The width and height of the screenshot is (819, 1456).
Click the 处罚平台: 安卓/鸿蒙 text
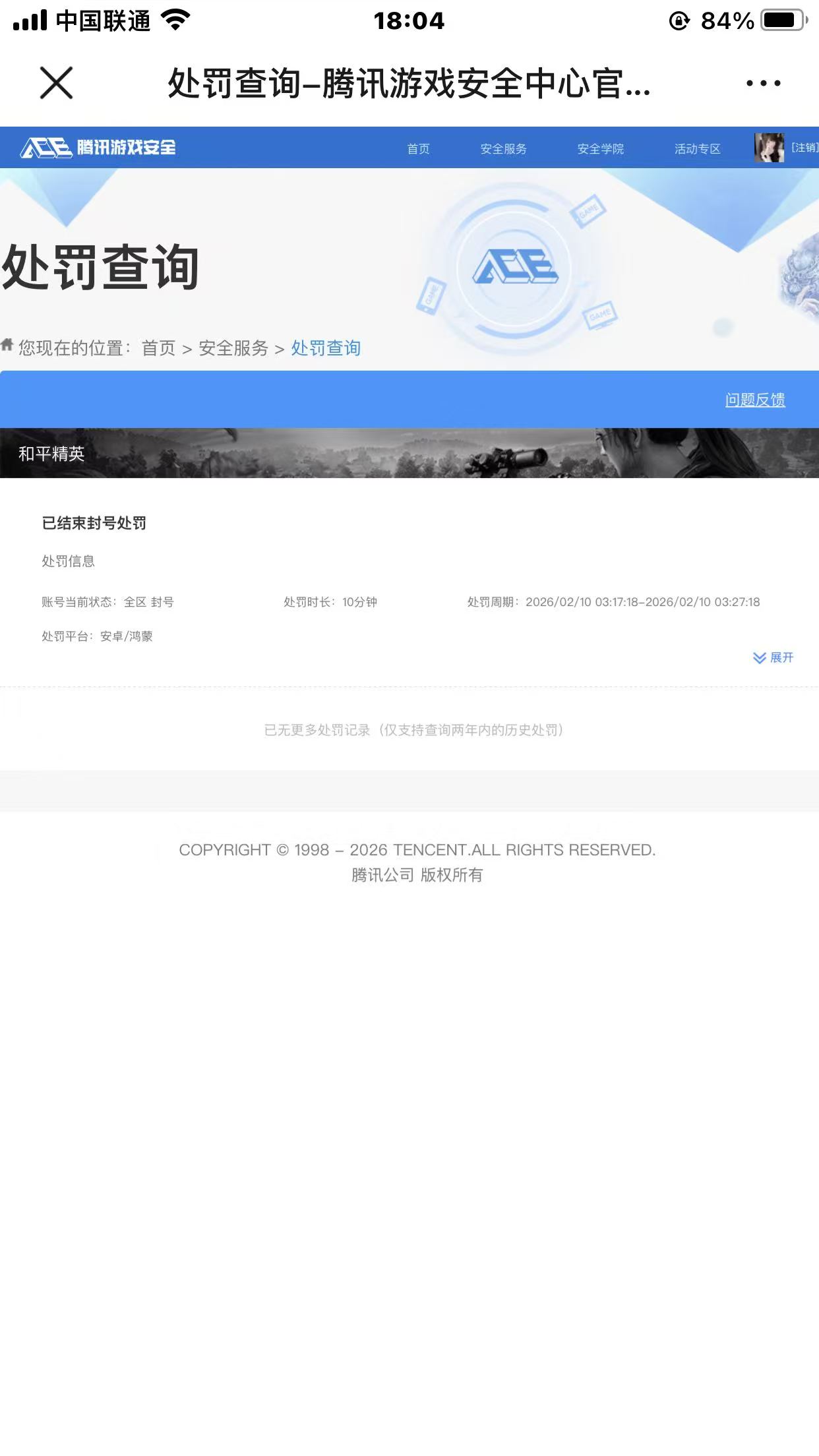point(98,636)
